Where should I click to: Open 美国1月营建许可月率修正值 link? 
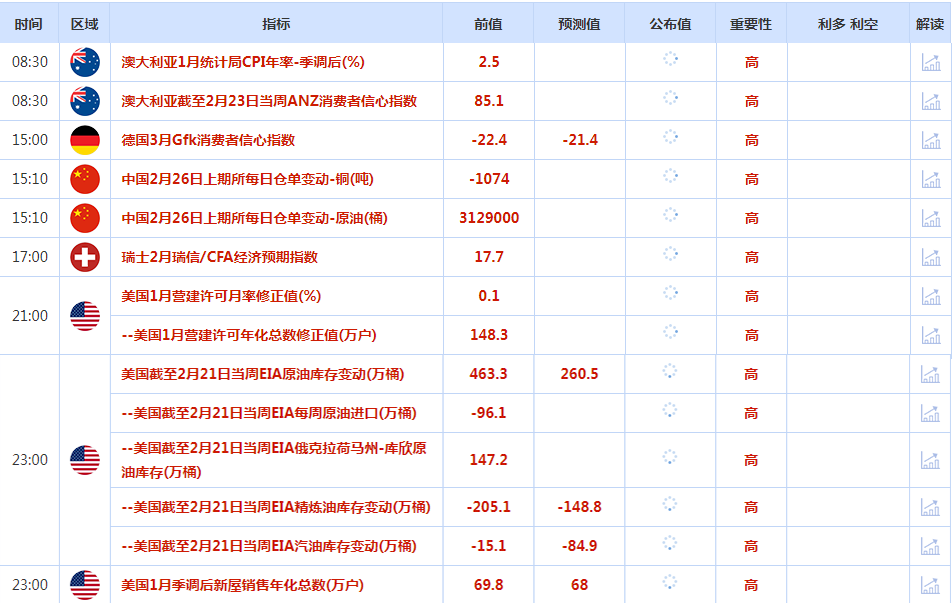click(221, 296)
